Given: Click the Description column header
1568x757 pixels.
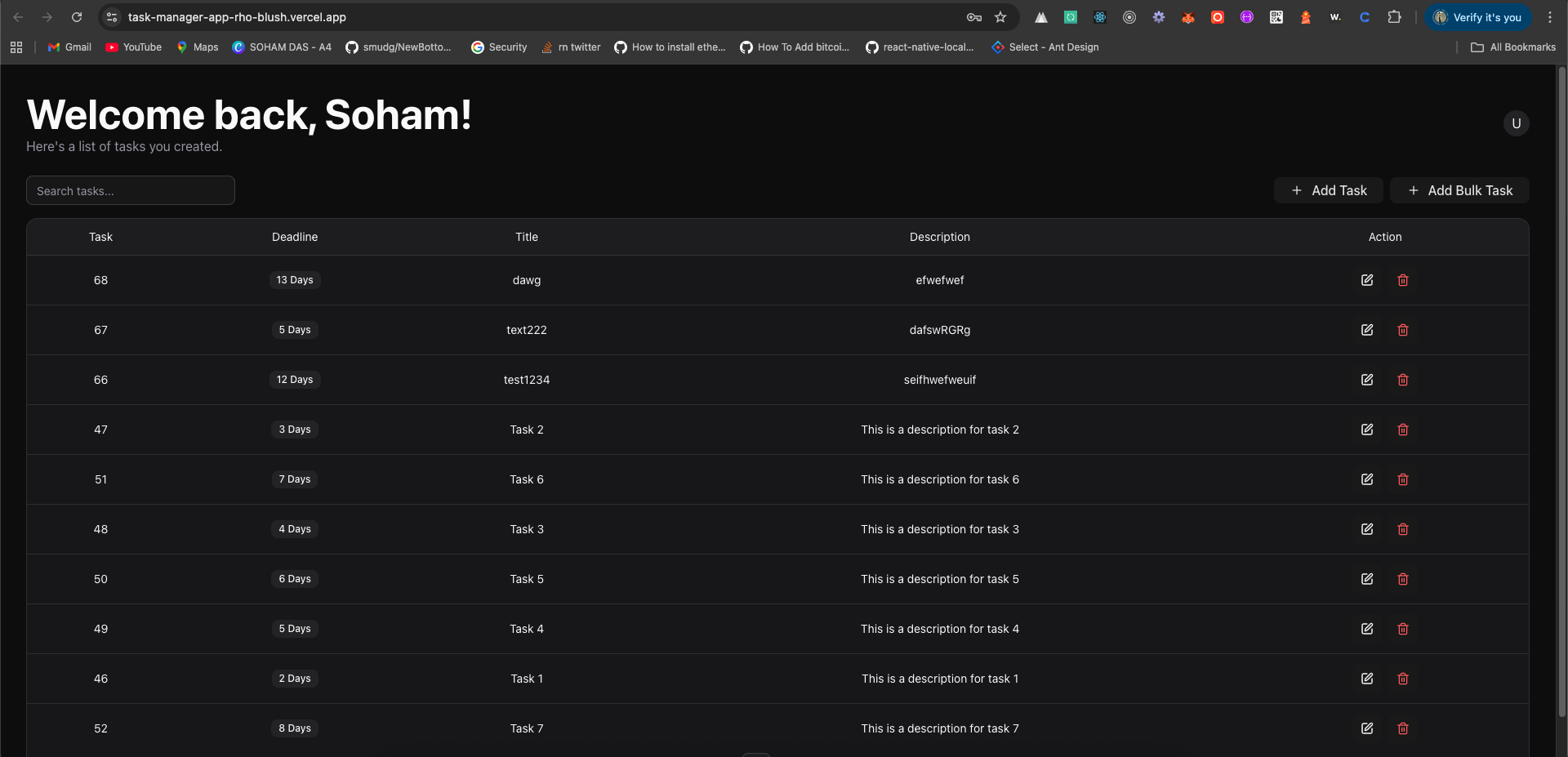Looking at the screenshot, I should point(940,237).
